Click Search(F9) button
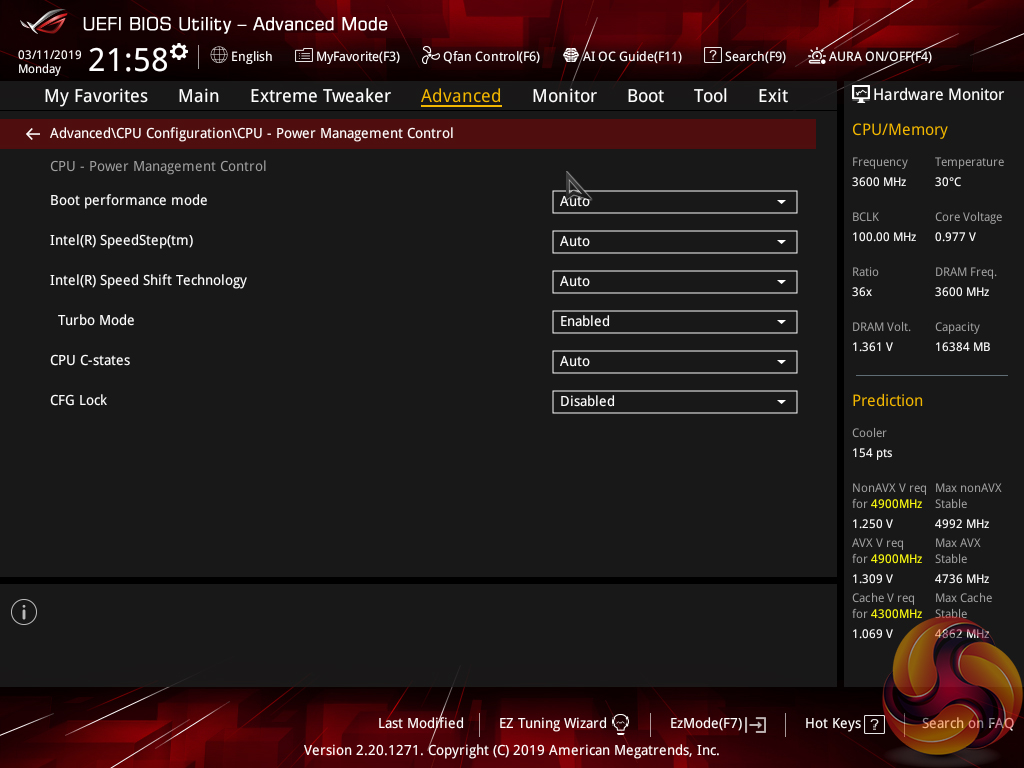 pyautogui.click(x=745, y=56)
